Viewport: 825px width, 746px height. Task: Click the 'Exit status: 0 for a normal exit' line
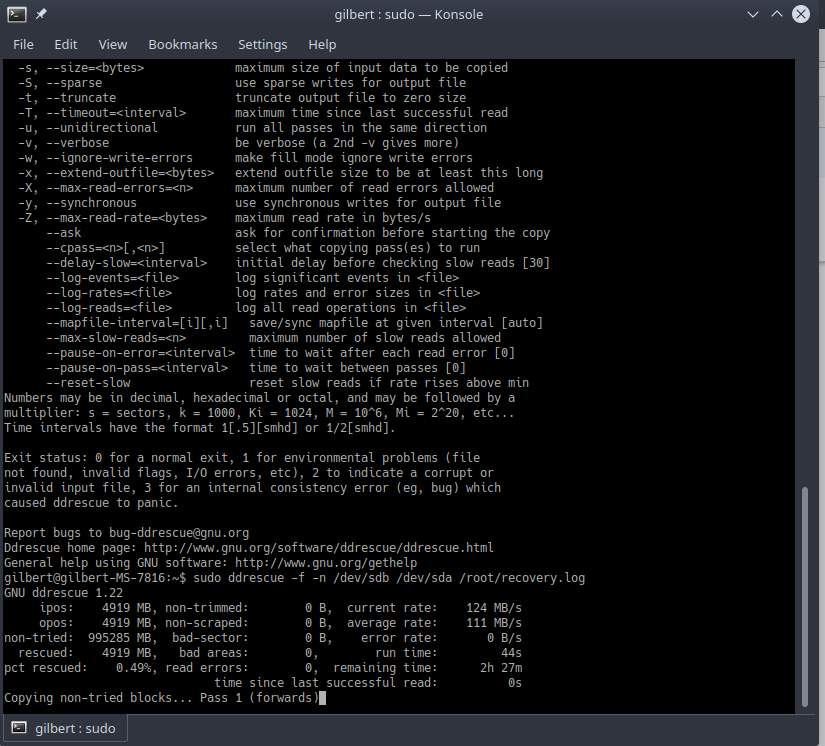click(x=242, y=458)
